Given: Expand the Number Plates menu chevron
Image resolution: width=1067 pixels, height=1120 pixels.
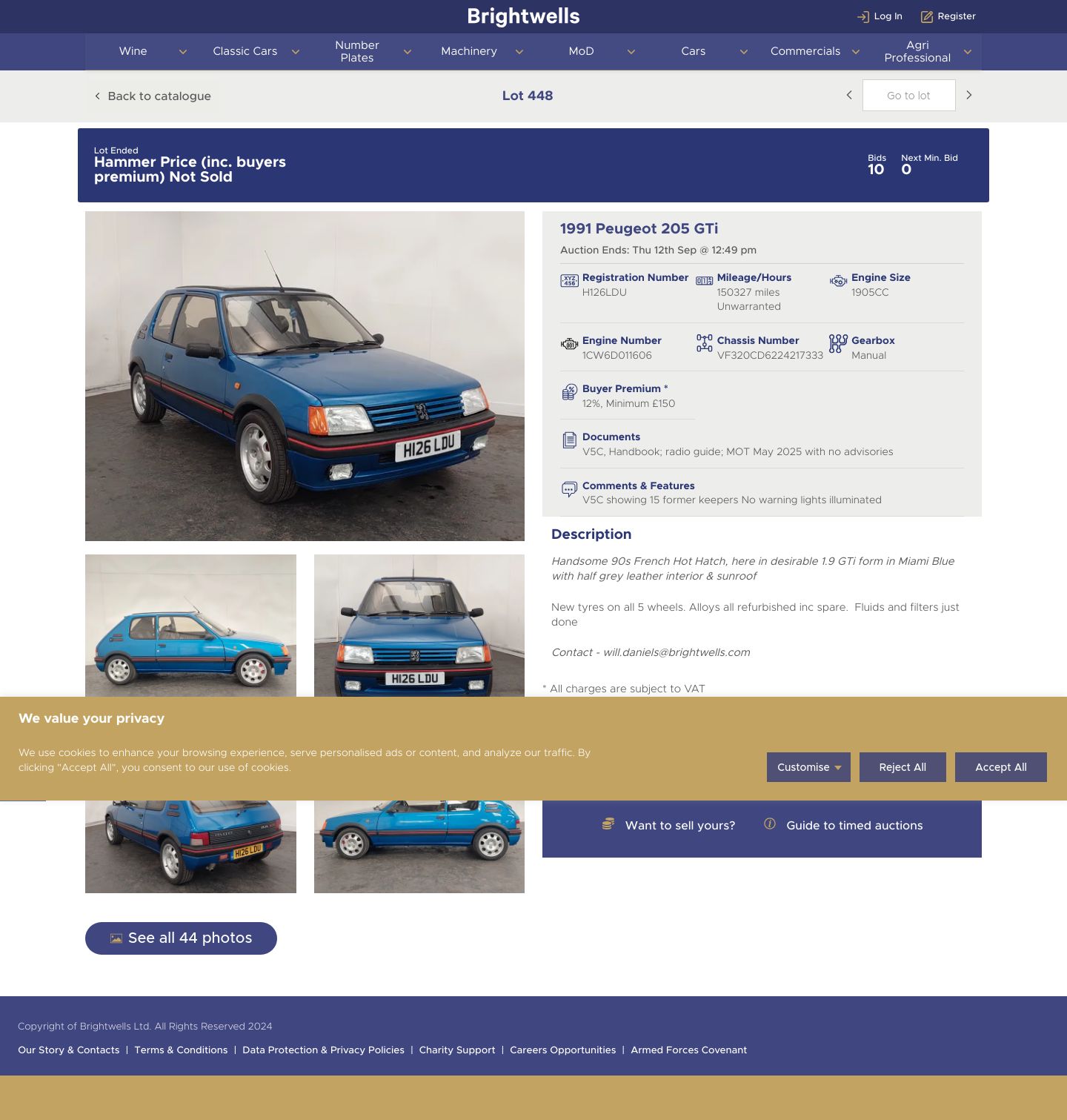Looking at the screenshot, I should (407, 52).
